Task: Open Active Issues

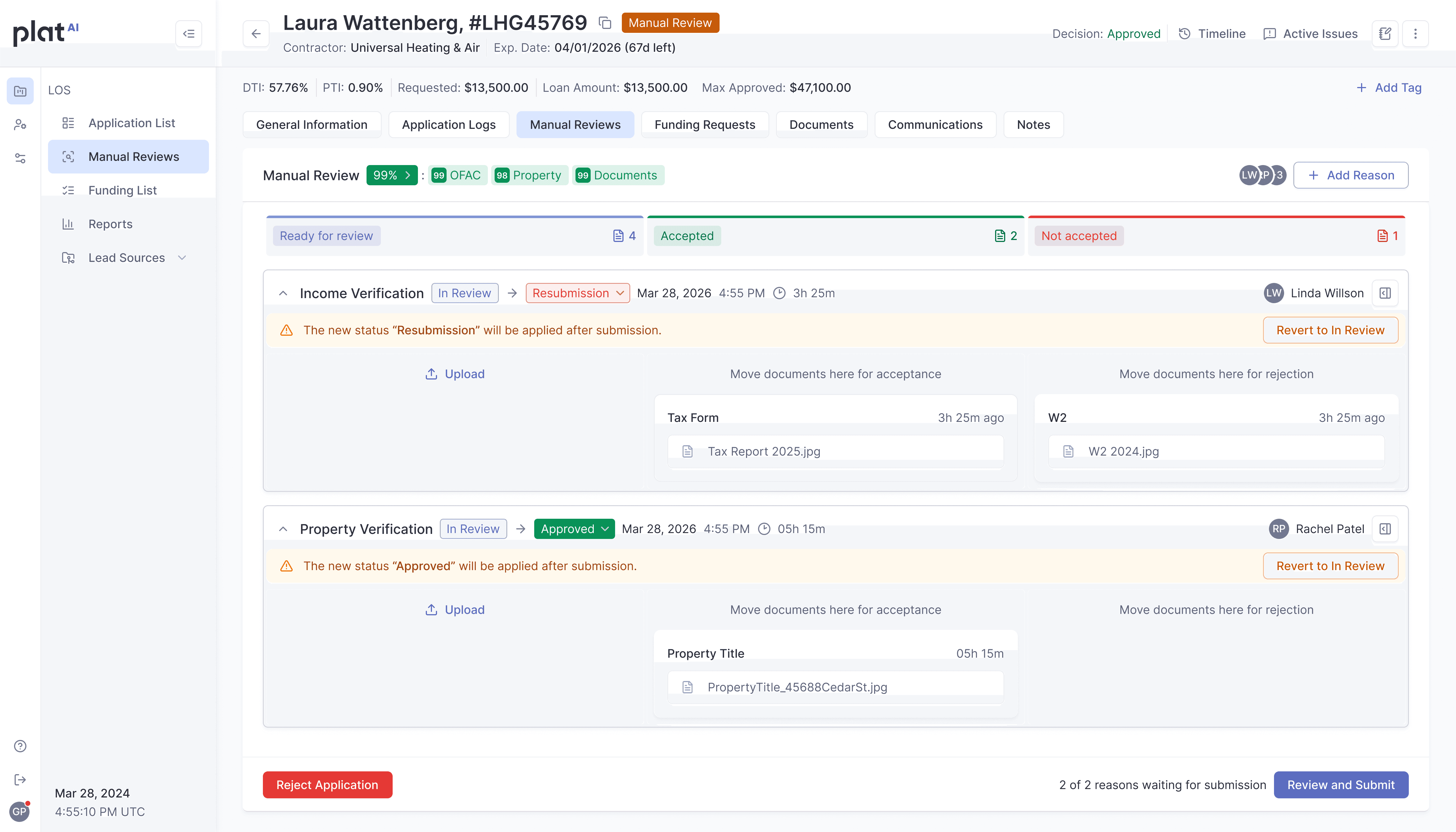Action: 1310,34
